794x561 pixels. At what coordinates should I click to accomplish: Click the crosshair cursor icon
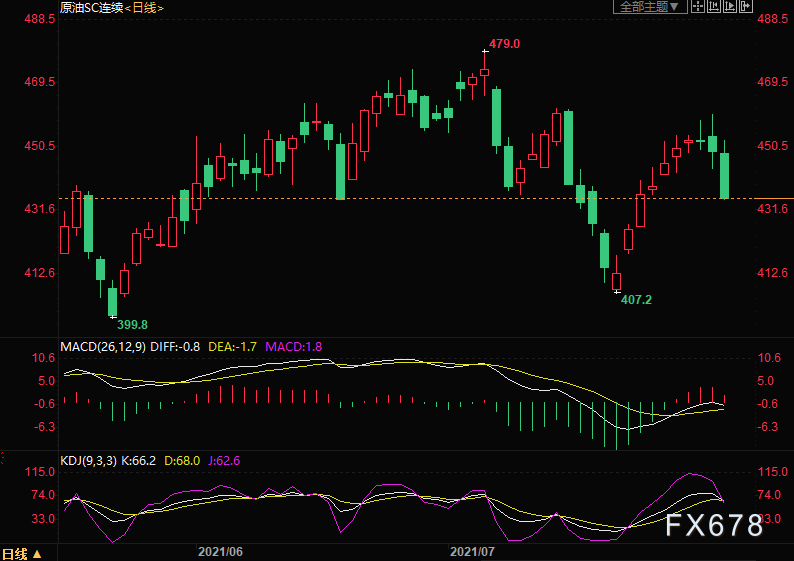pyautogui.click(x=698, y=6)
